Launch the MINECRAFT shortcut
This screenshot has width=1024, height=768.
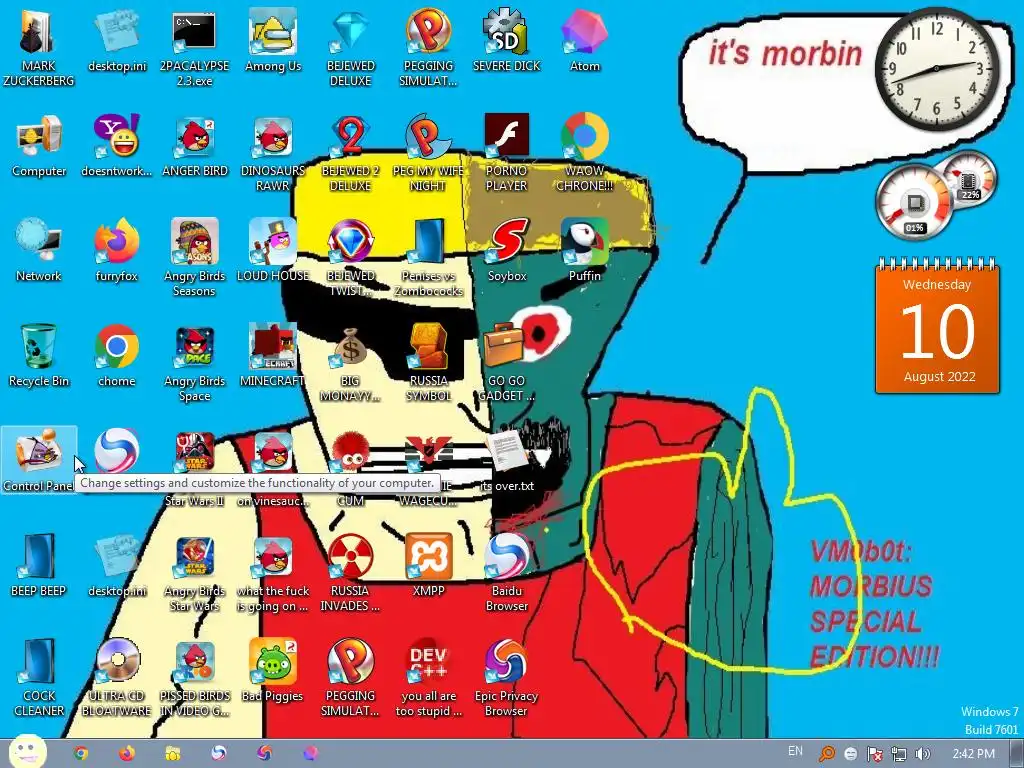272,355
